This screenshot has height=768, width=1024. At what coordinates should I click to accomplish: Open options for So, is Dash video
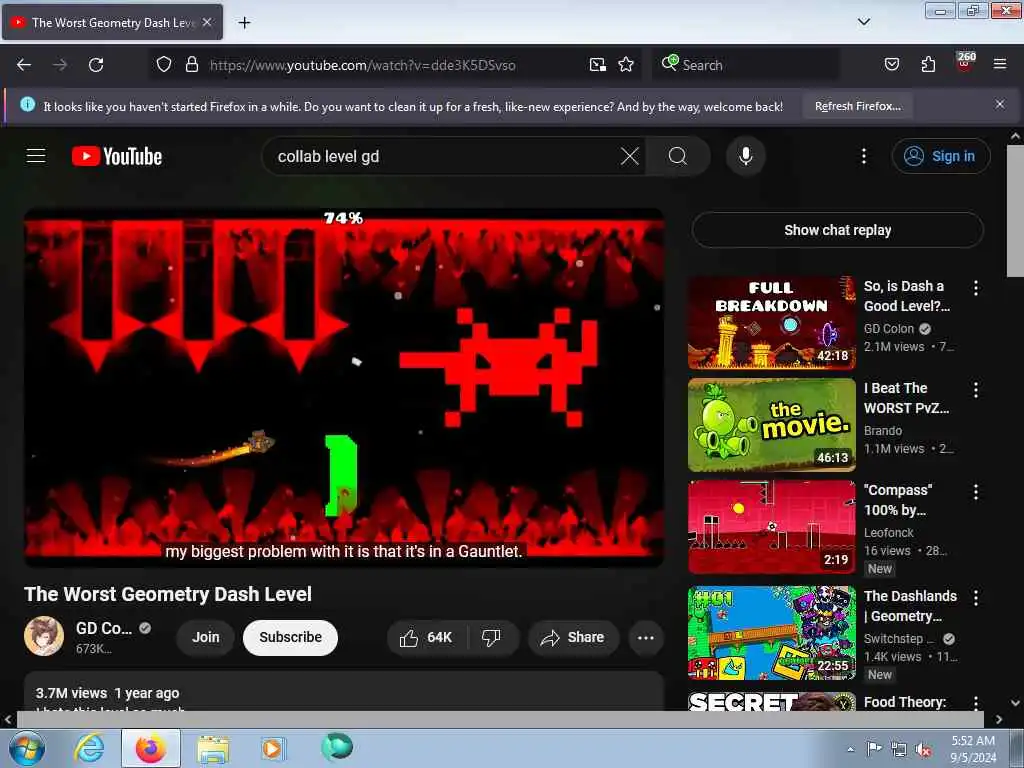[x=976, y=288]
